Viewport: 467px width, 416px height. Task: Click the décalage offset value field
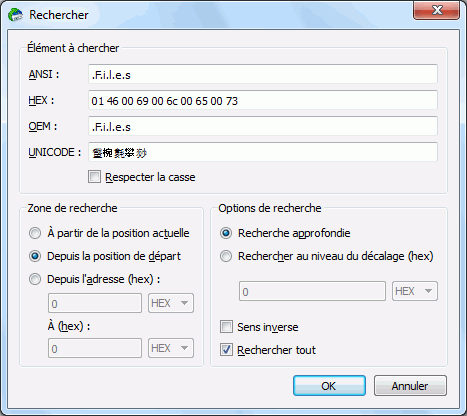coord(312,291)
